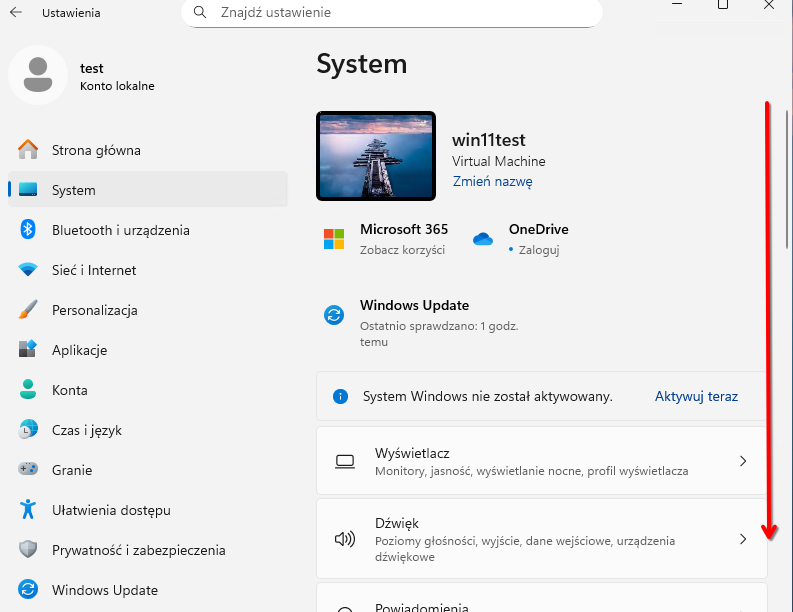Click the Ustawienia window title
The image size is (793, 612).
pos(71,13)
